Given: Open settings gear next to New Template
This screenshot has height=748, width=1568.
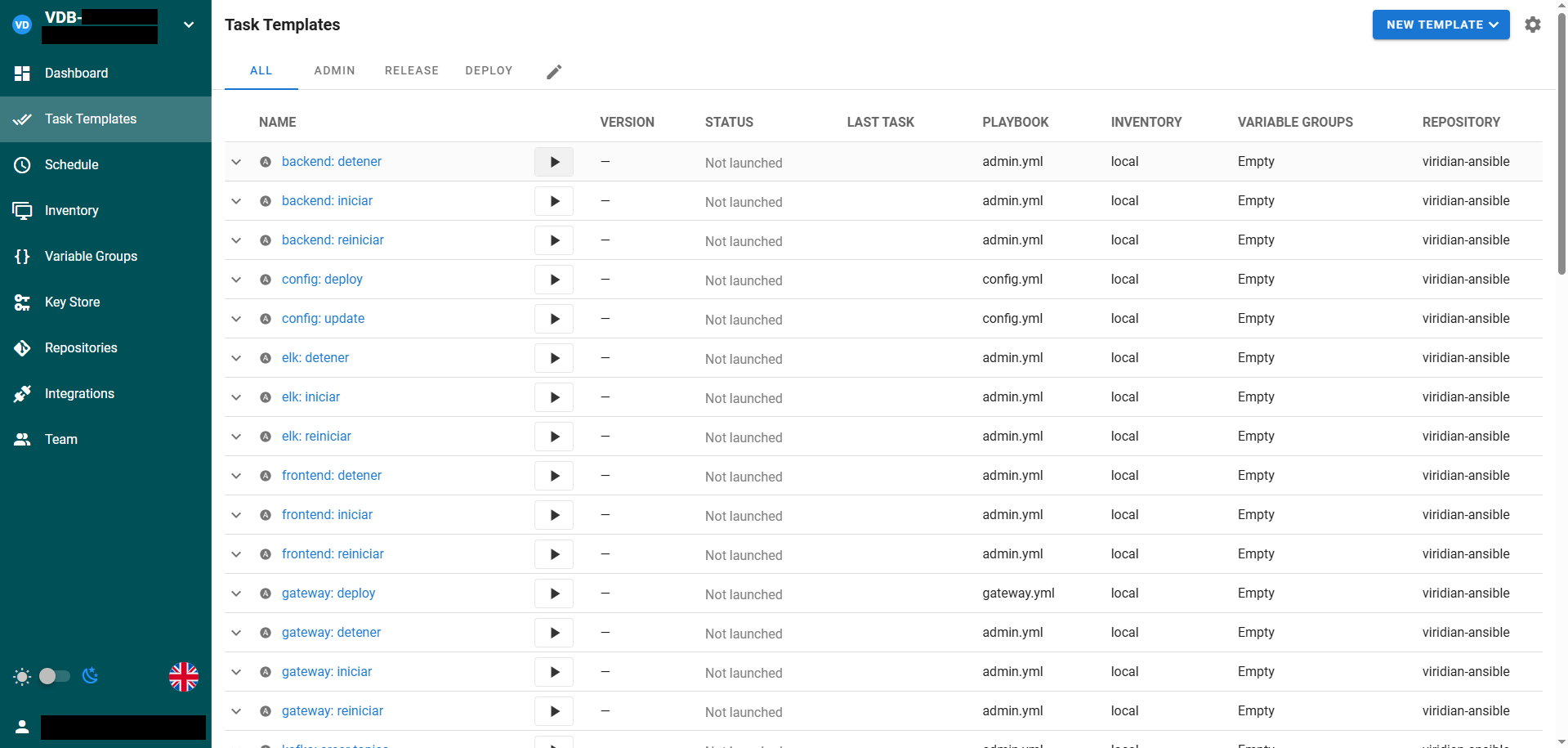Looking at the screenshot, I should pos(1532,25).
